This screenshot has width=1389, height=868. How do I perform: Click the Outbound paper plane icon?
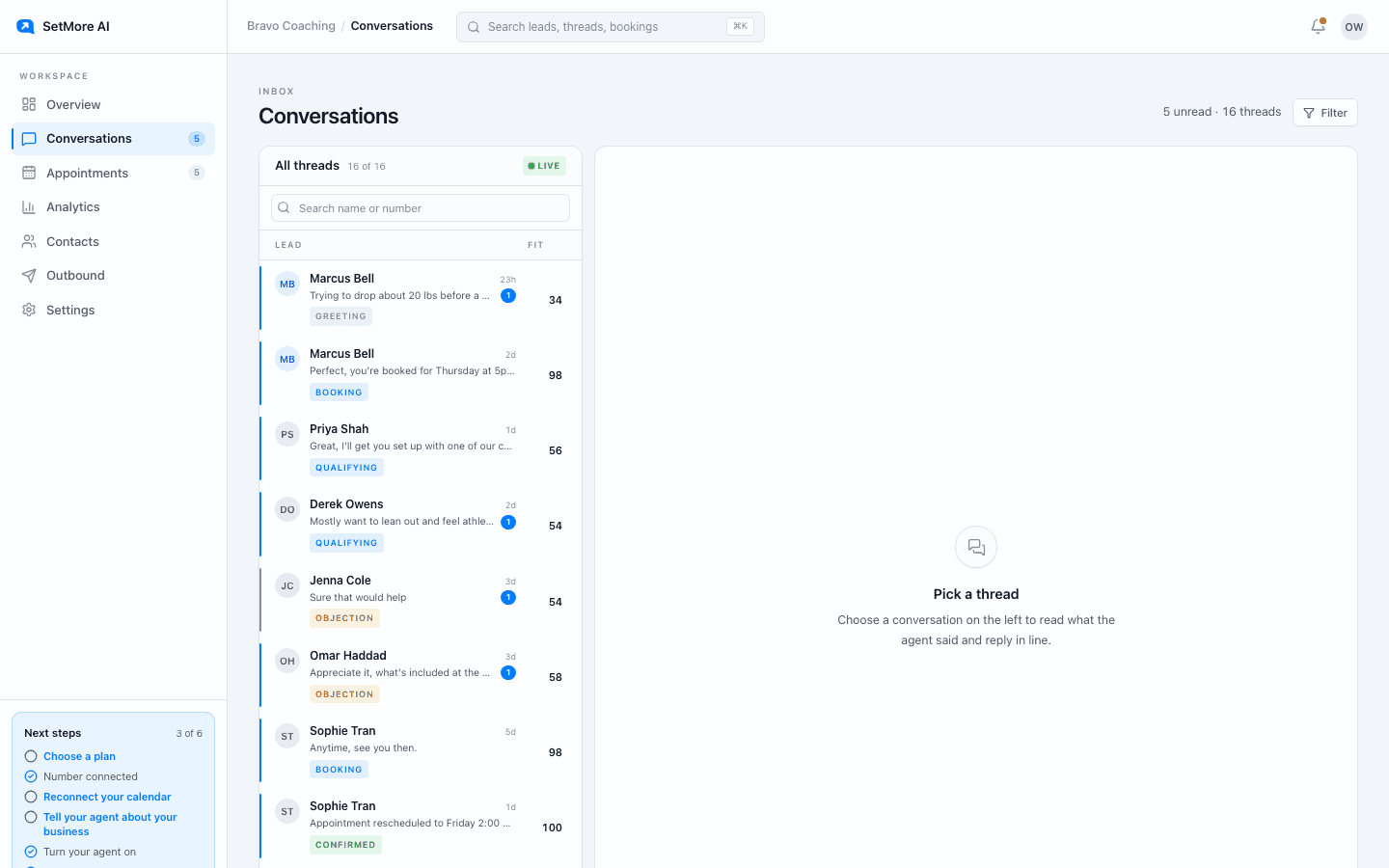(x=29, y=276)
